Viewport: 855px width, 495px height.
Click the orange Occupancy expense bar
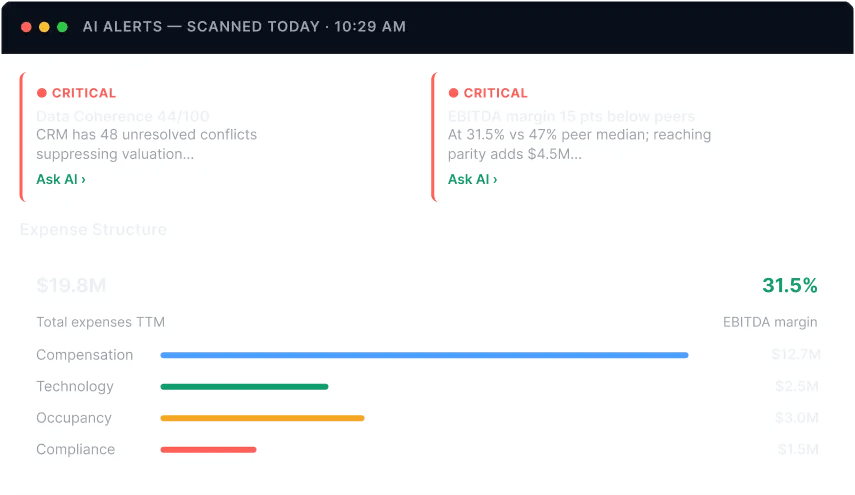tap(262, 418)
